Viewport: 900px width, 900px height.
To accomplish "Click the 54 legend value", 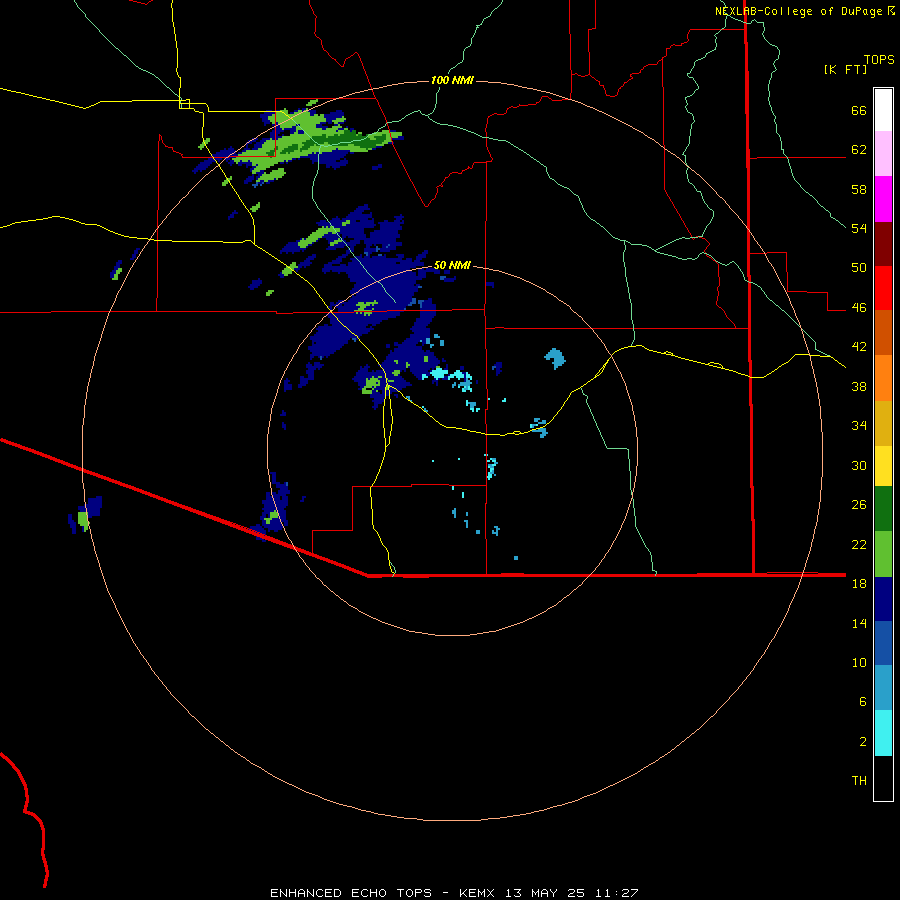I will pos(859,228).
